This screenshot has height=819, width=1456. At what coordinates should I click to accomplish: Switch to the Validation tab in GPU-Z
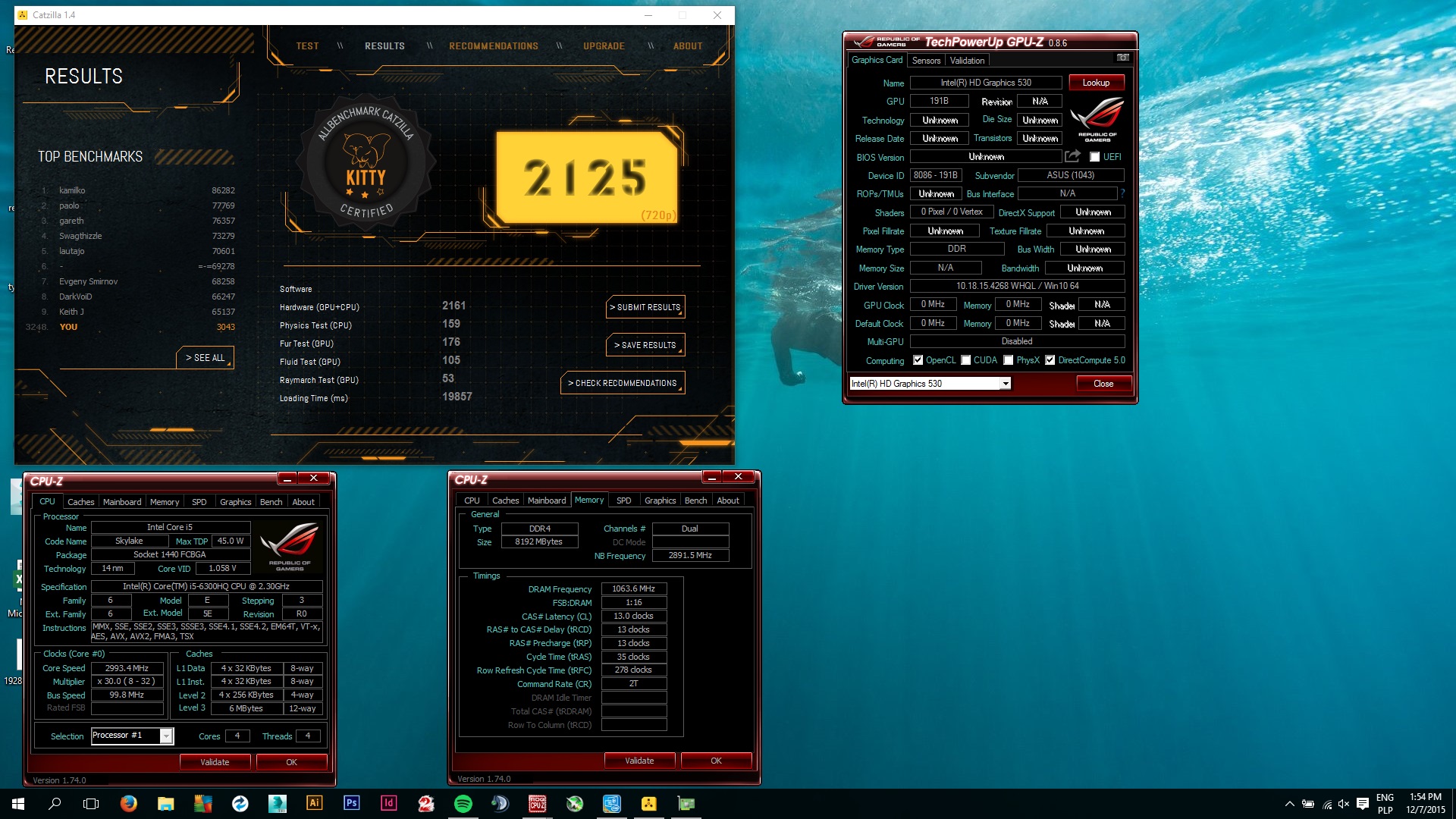(967, 61)
